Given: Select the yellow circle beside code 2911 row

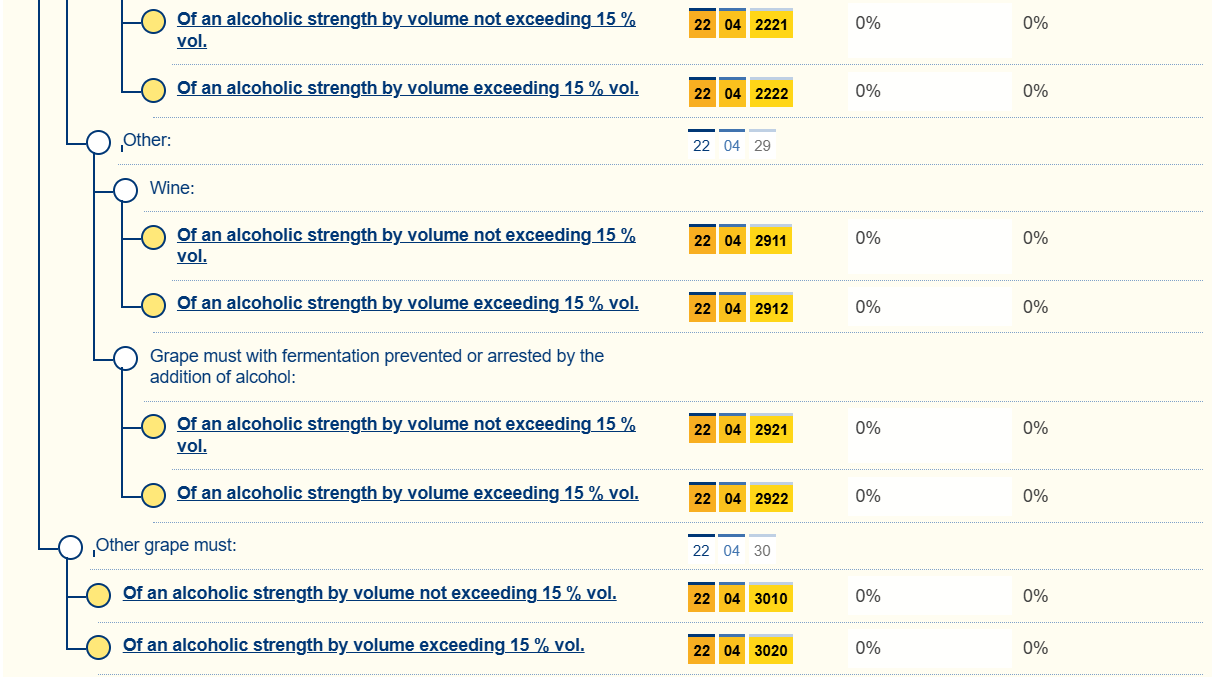Looking at the screenshot, I should coord(153,237).
